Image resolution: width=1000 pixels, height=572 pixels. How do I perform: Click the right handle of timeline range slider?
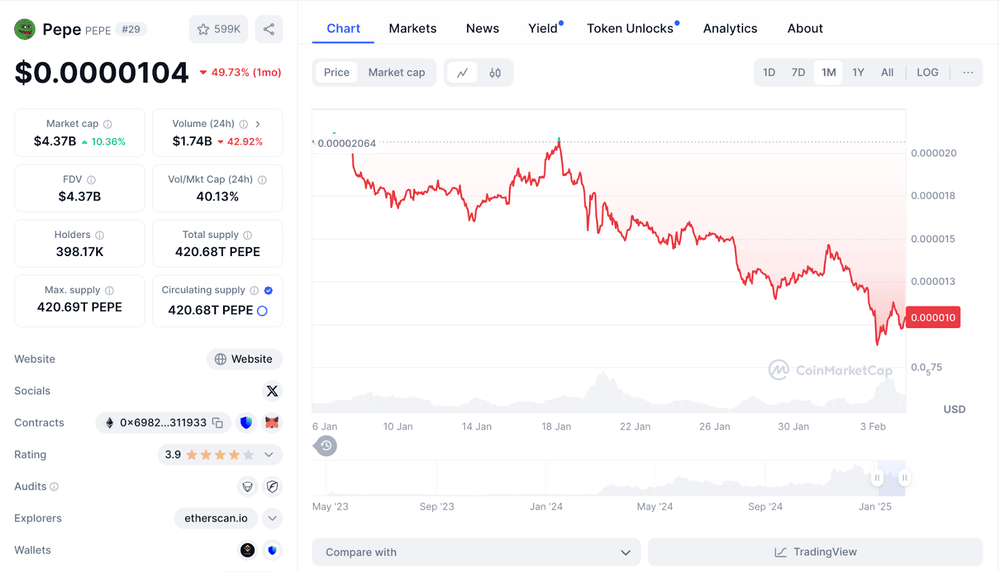coord(904,478)
